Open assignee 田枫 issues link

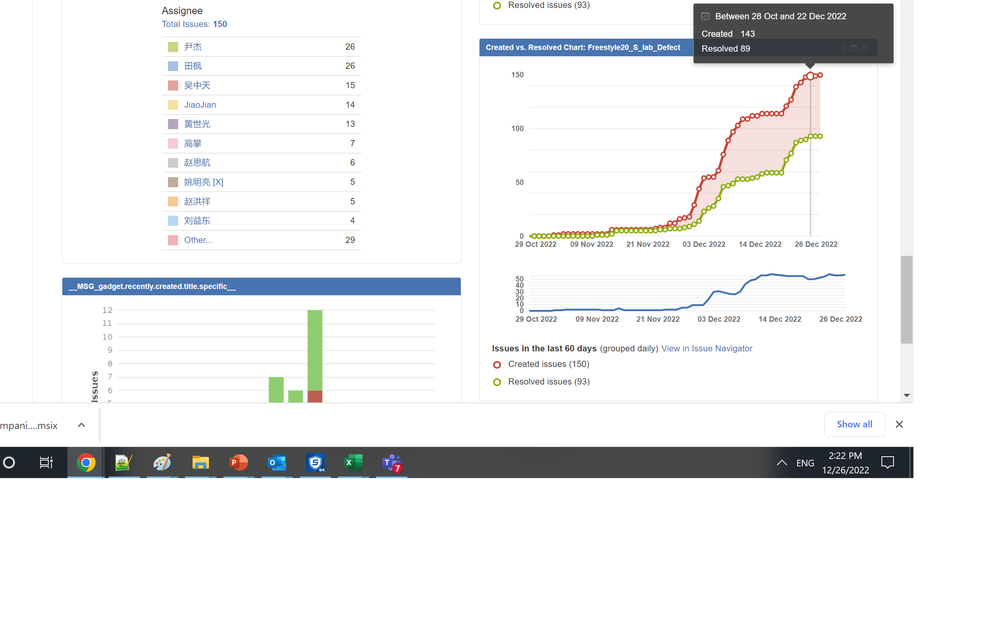point(193,66)
